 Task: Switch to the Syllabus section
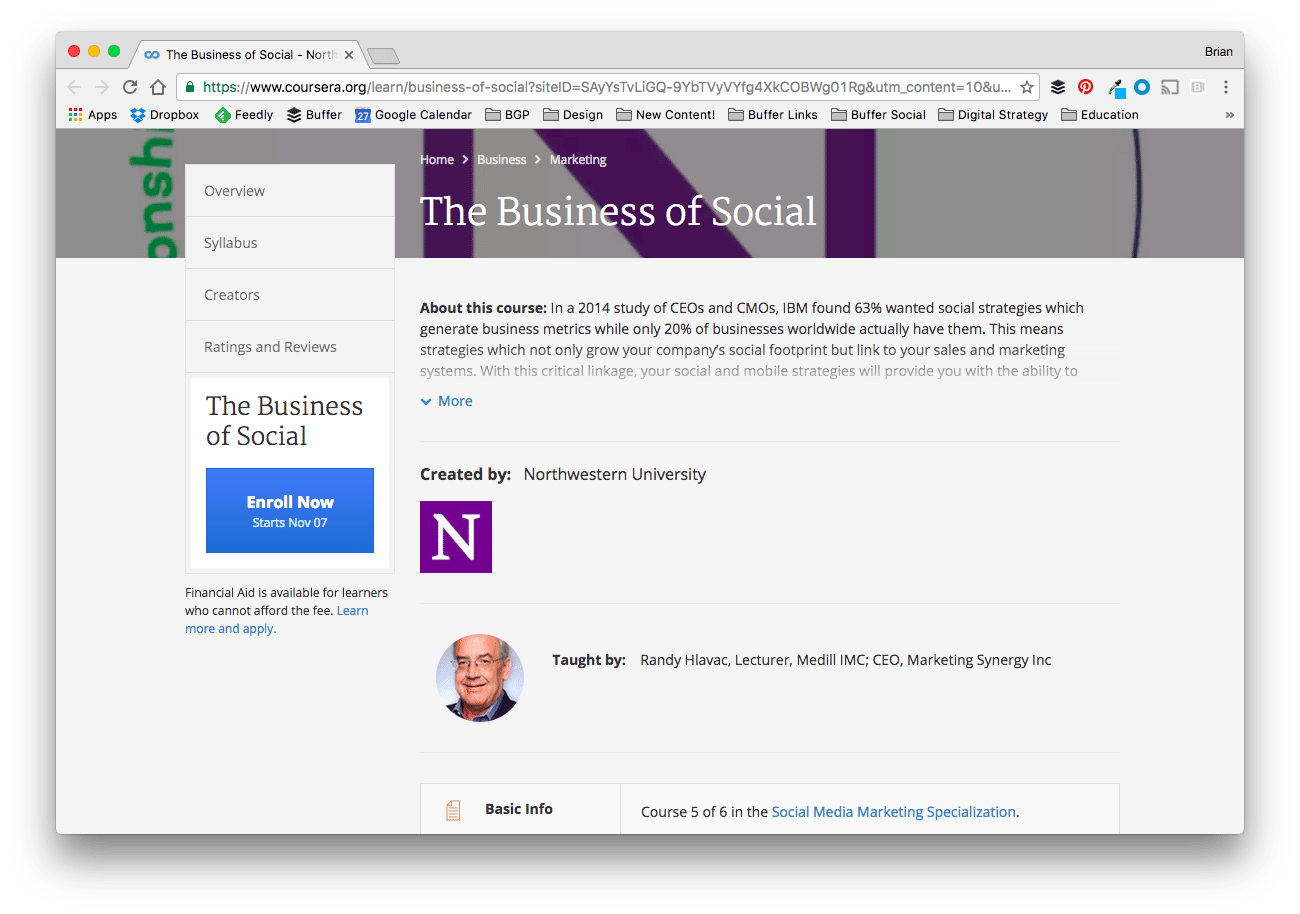click(230, 242)
